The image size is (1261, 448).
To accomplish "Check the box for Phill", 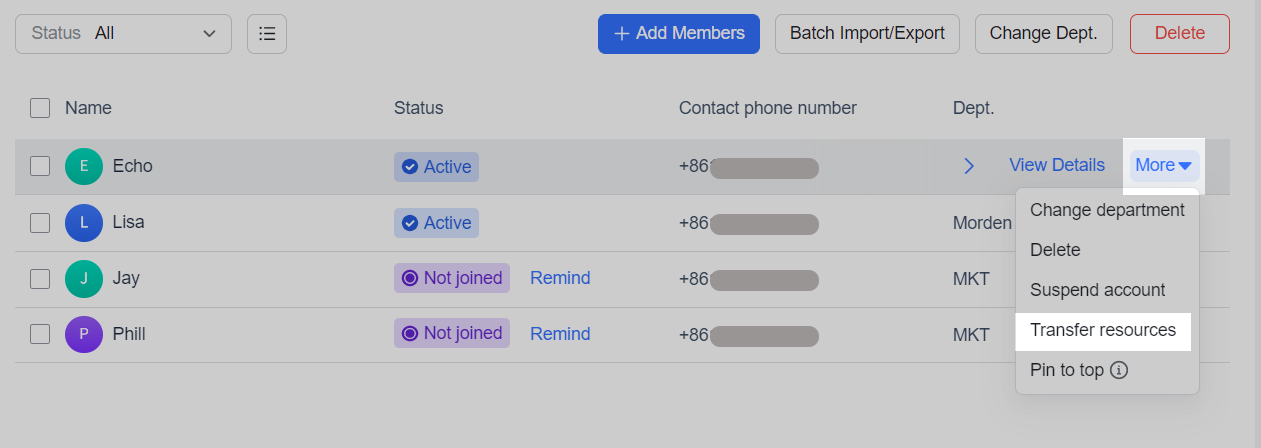I will 40,334.
